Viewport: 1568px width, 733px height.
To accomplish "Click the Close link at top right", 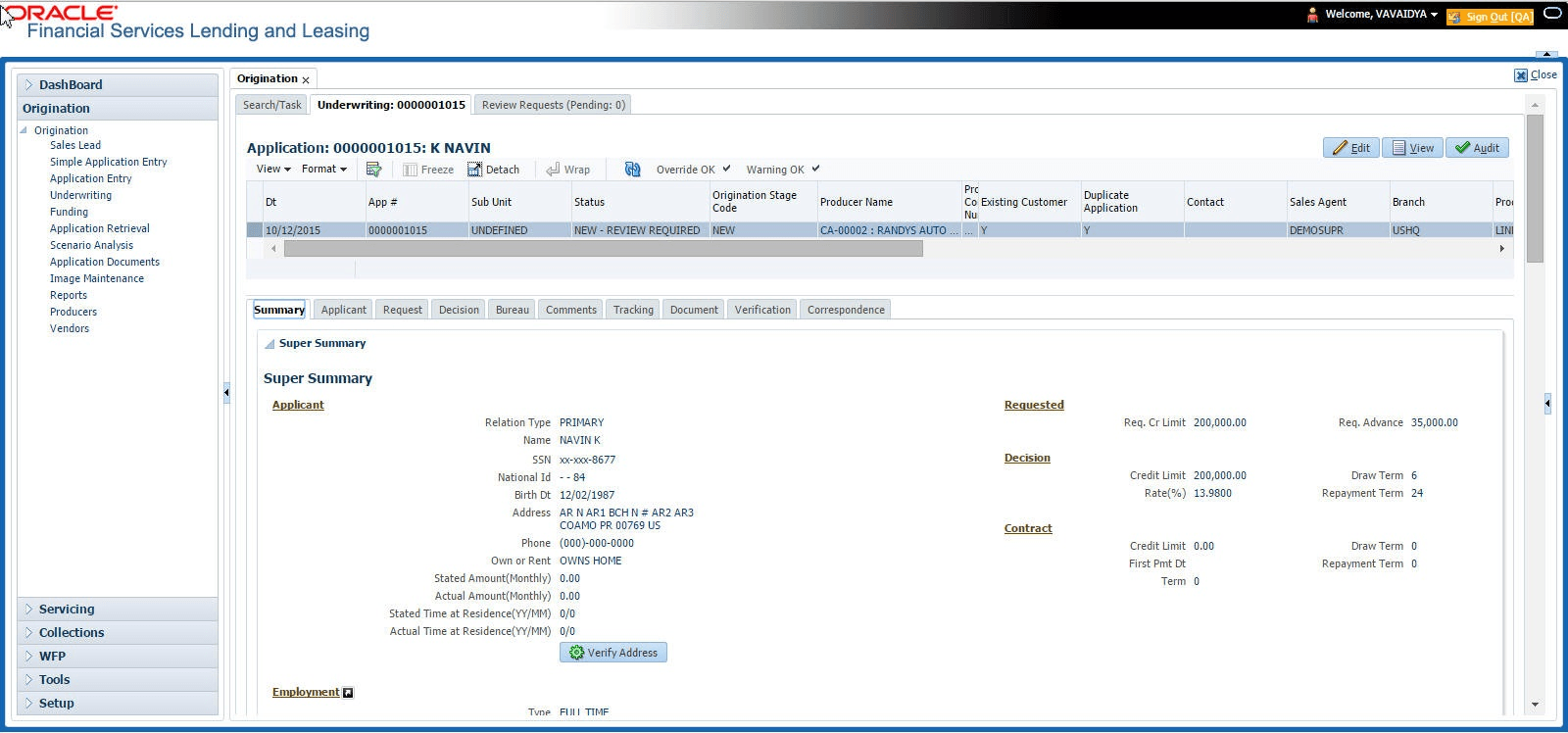I will 1536,74.
